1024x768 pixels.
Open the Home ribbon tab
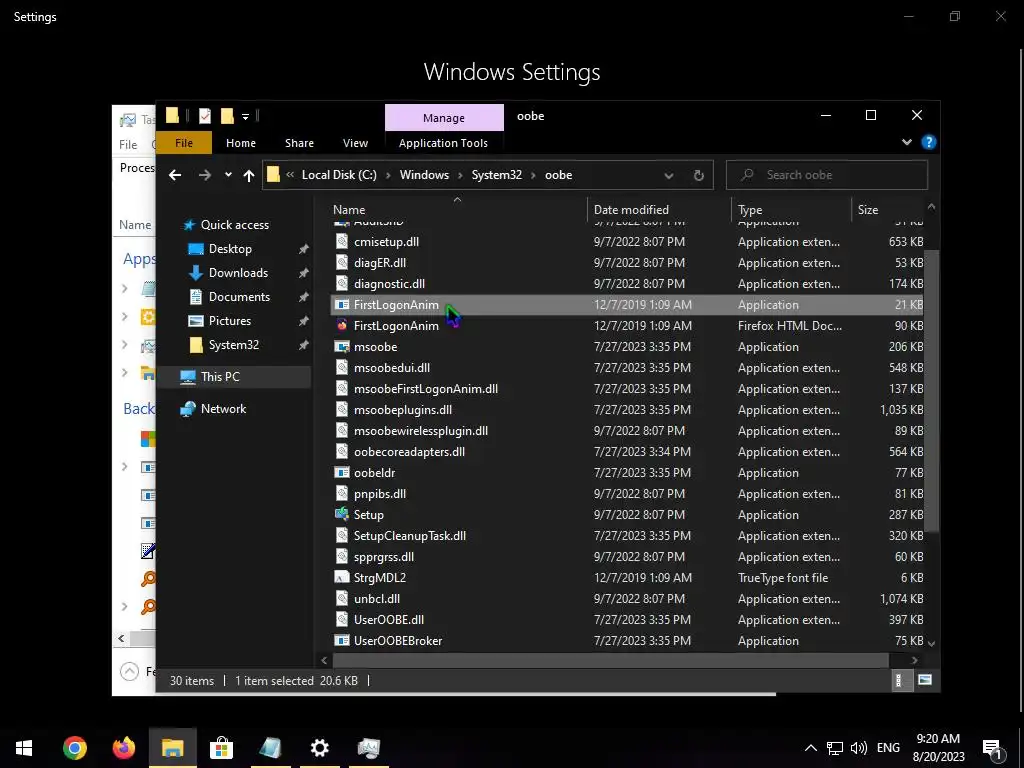coord(241,143)
